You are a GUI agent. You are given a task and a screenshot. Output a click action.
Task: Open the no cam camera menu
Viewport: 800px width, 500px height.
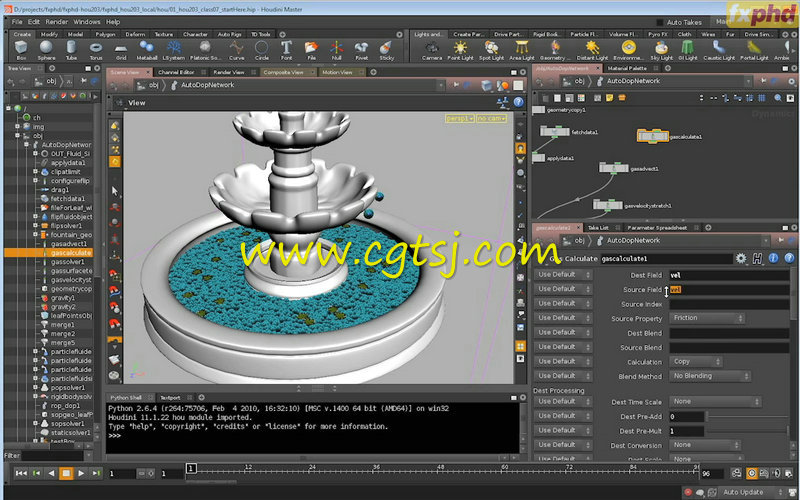[491, 118]
